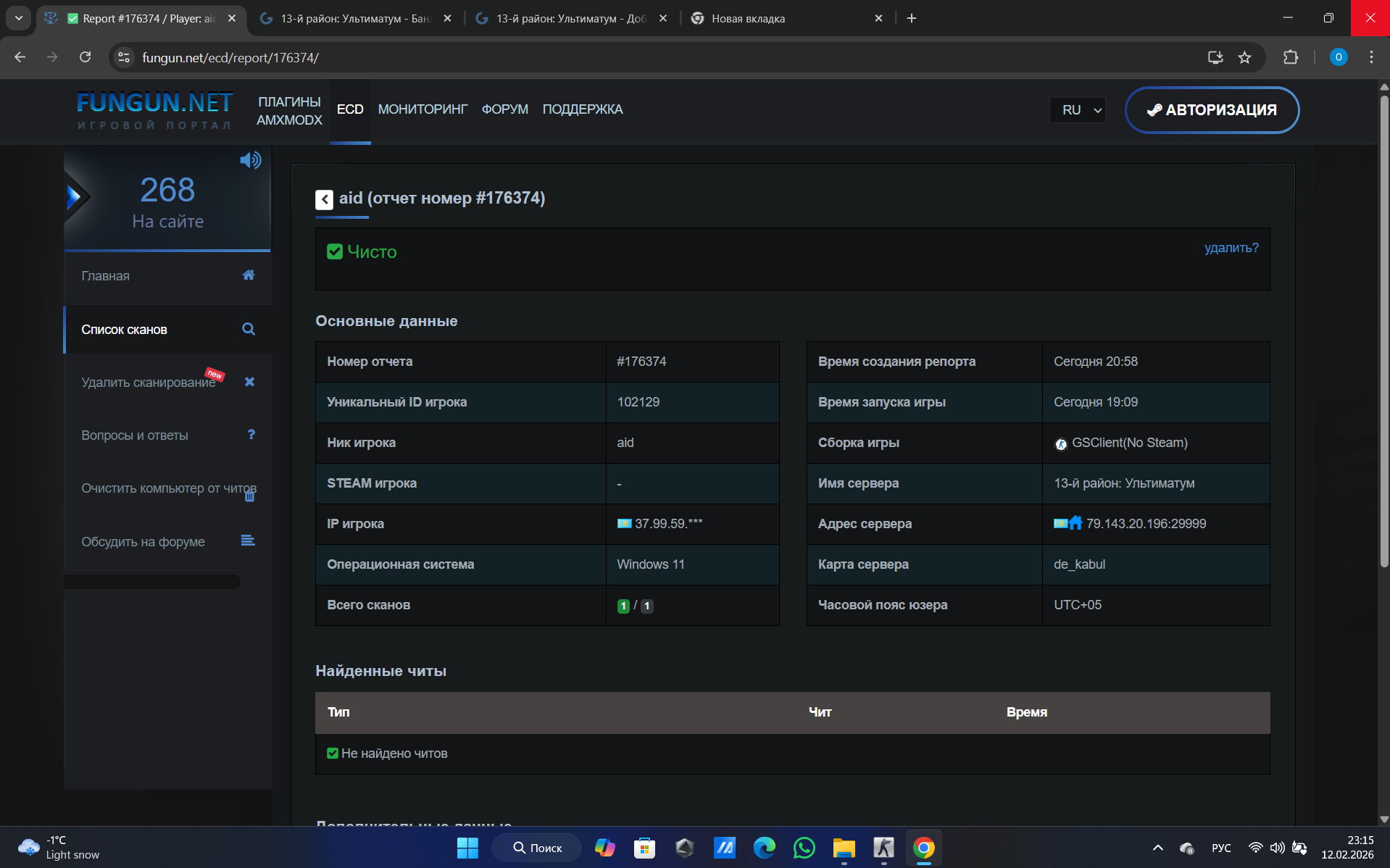The image size is (1390, 868).
Task: Click the X icon for Удалить сканирование
Action: click(249, 382)
